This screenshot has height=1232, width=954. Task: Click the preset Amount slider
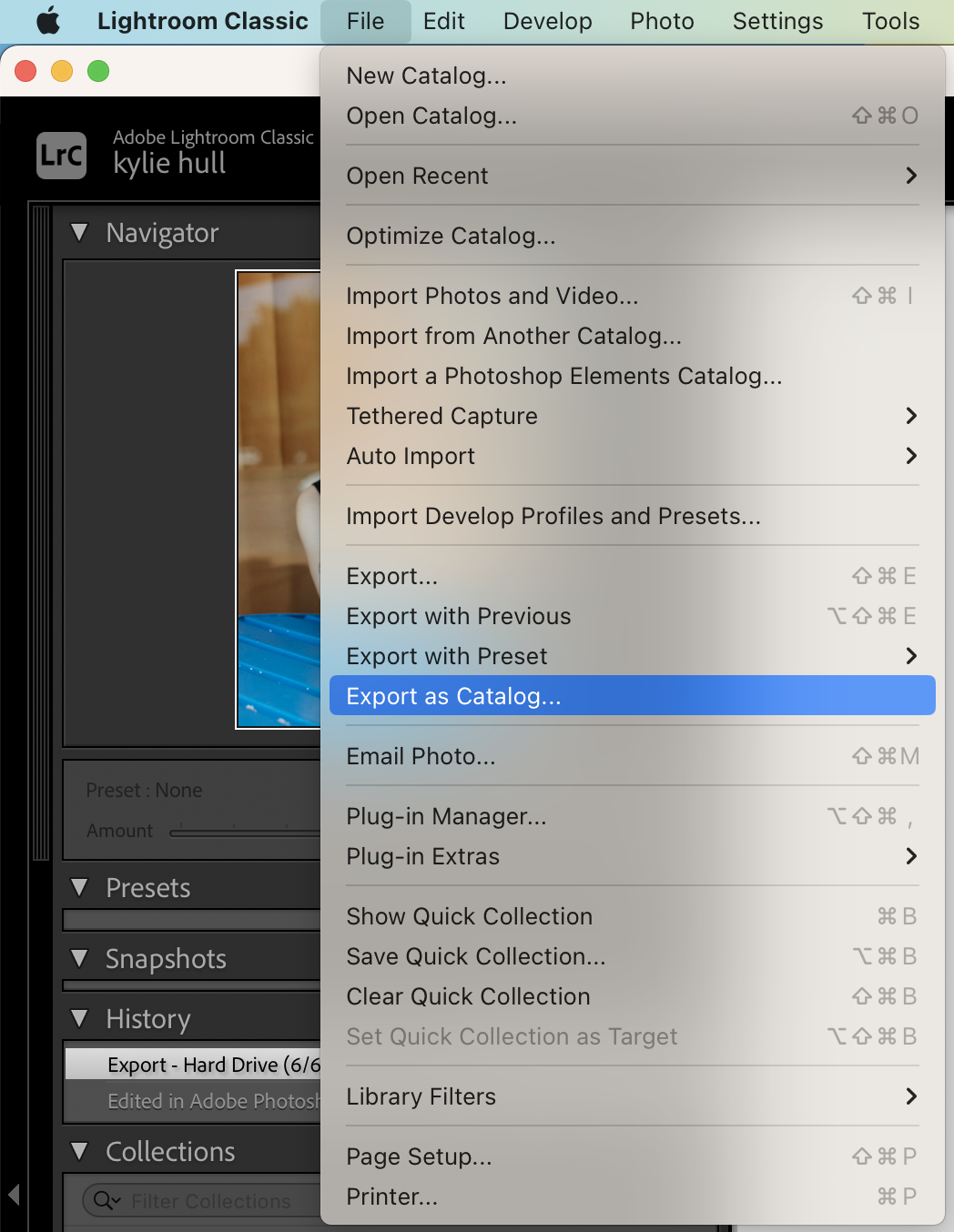(x=245, y=831)
